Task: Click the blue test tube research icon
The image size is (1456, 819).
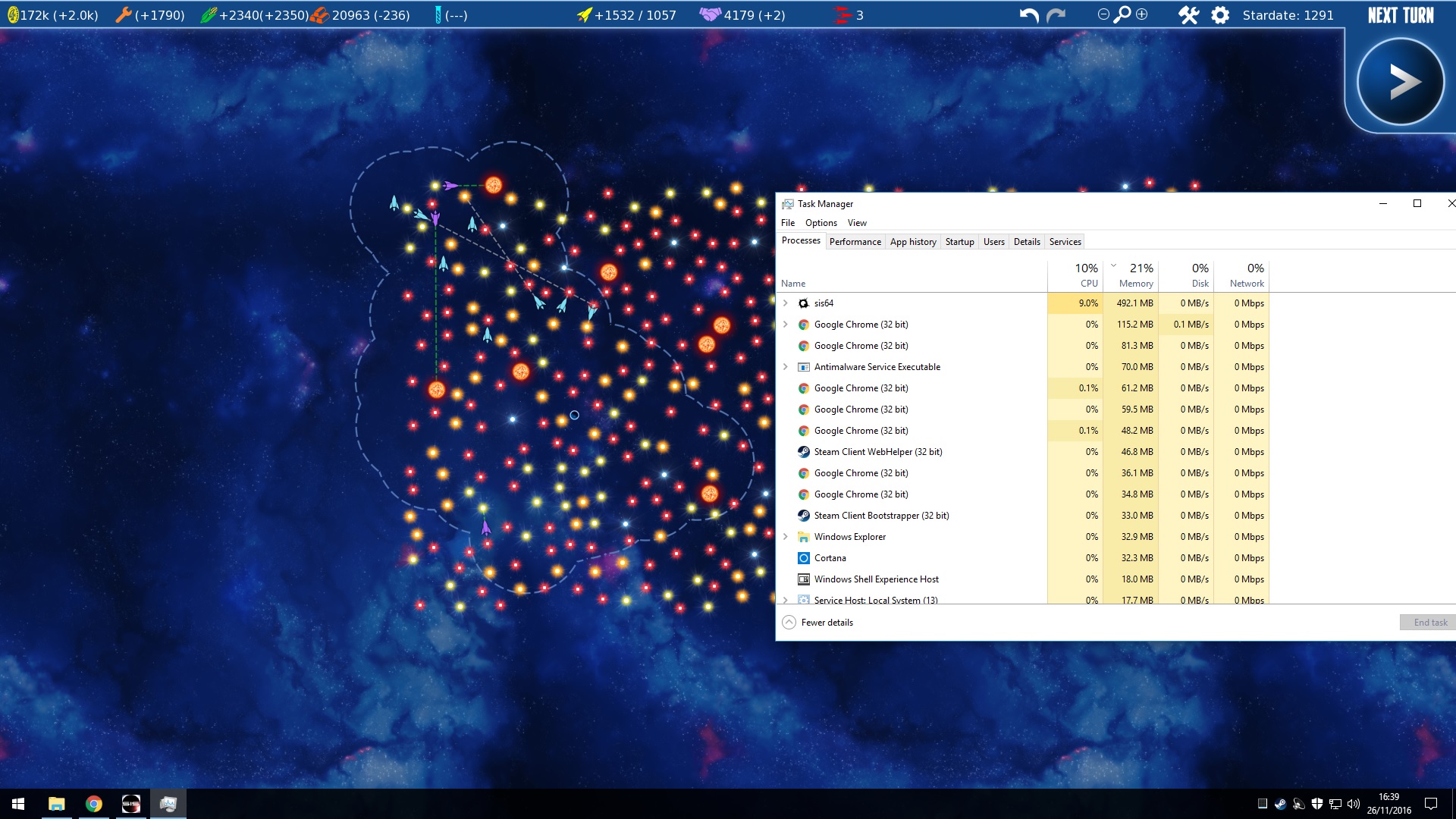Action: 438,15
